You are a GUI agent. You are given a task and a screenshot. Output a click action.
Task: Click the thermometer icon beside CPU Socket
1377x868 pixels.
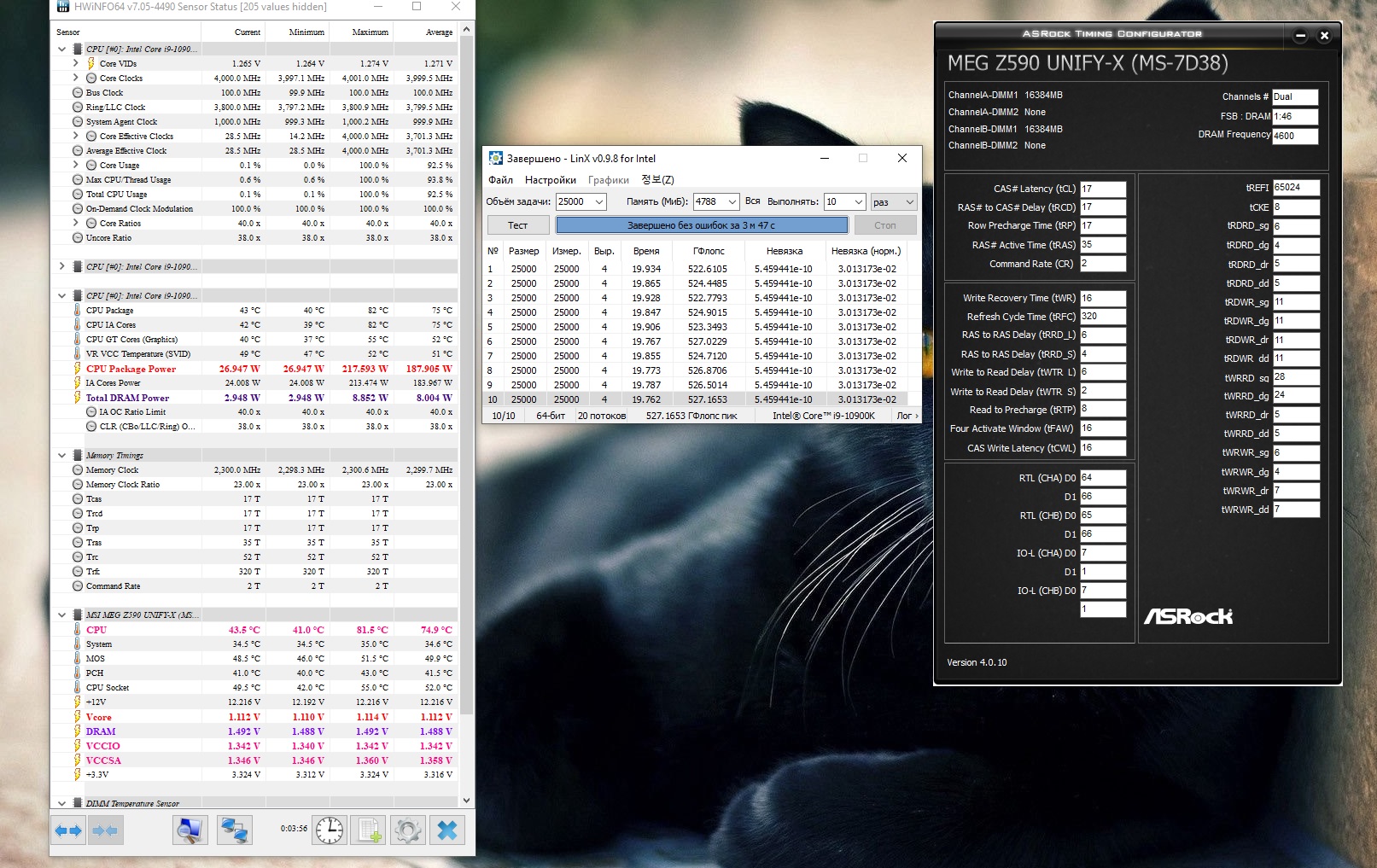click(78, 688)
